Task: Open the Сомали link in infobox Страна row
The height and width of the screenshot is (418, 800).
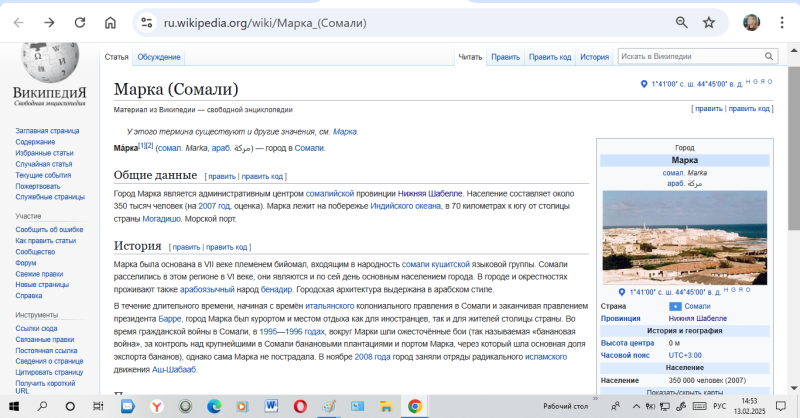Action: coord(697,306)
